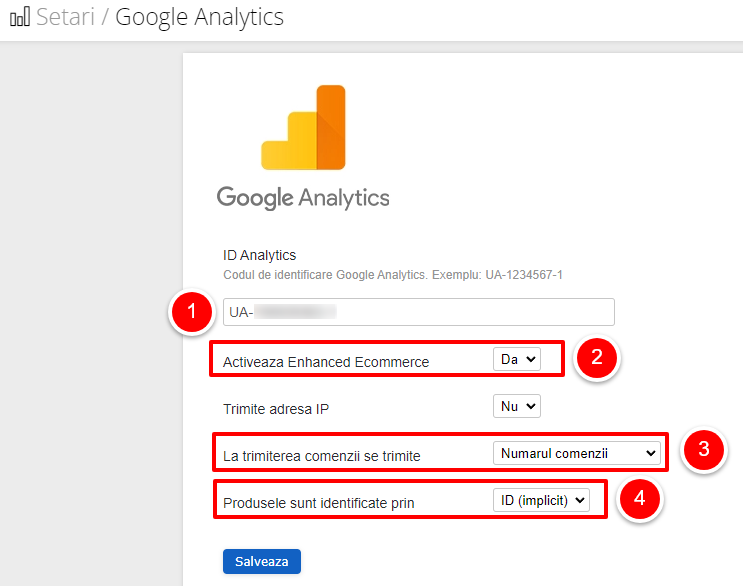Screen dimensions: 743x586
Task: Click the bar chart icon beside Setari
Action: [x=20, y=17]
